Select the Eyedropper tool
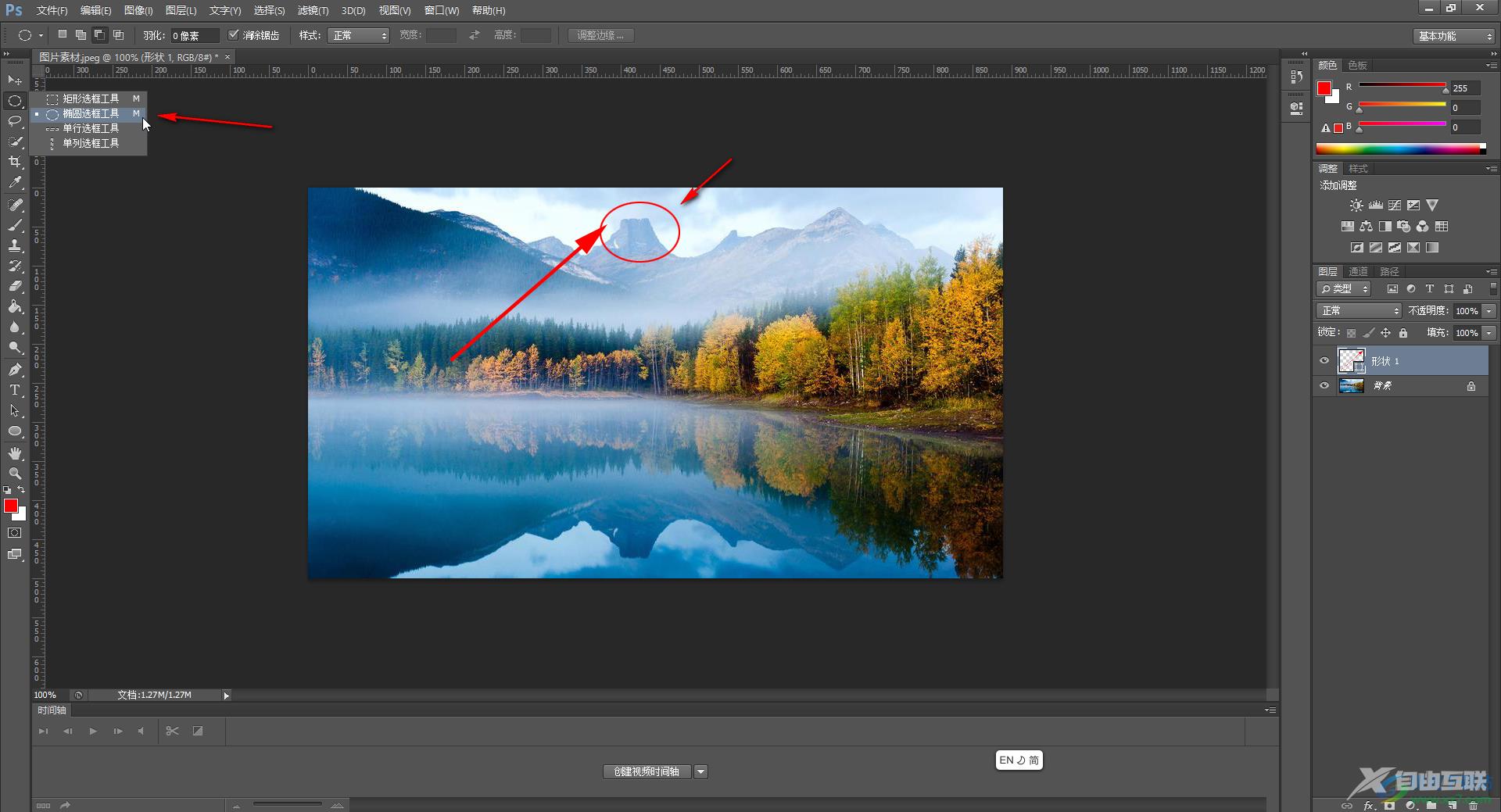 [15, 183]
